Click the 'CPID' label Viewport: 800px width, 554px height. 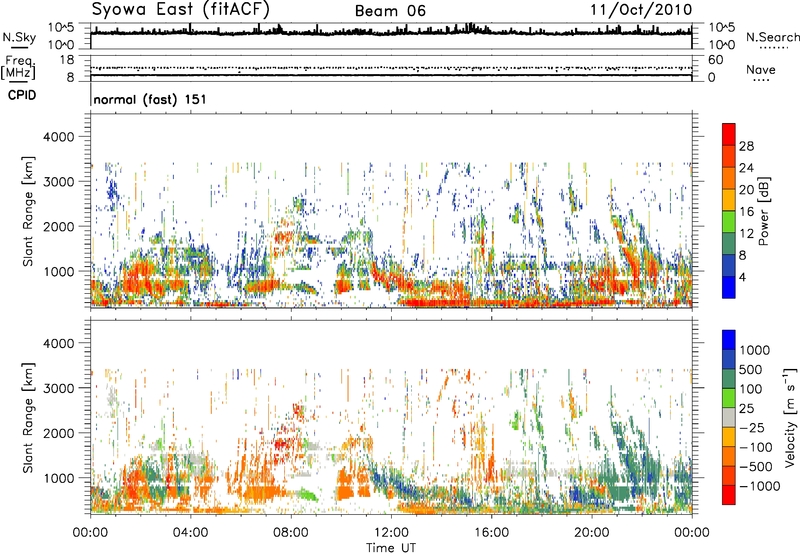pos(22,95)
